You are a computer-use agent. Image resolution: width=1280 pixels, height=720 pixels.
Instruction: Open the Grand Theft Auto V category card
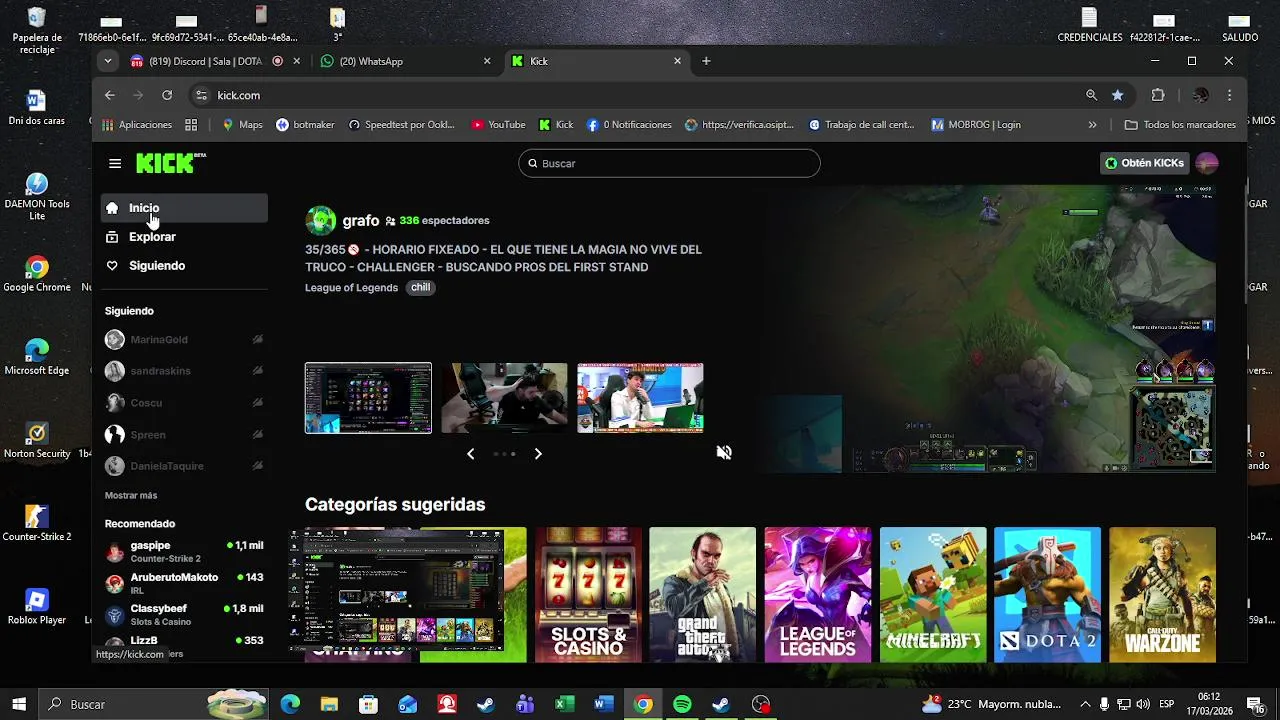coord(703,594)
